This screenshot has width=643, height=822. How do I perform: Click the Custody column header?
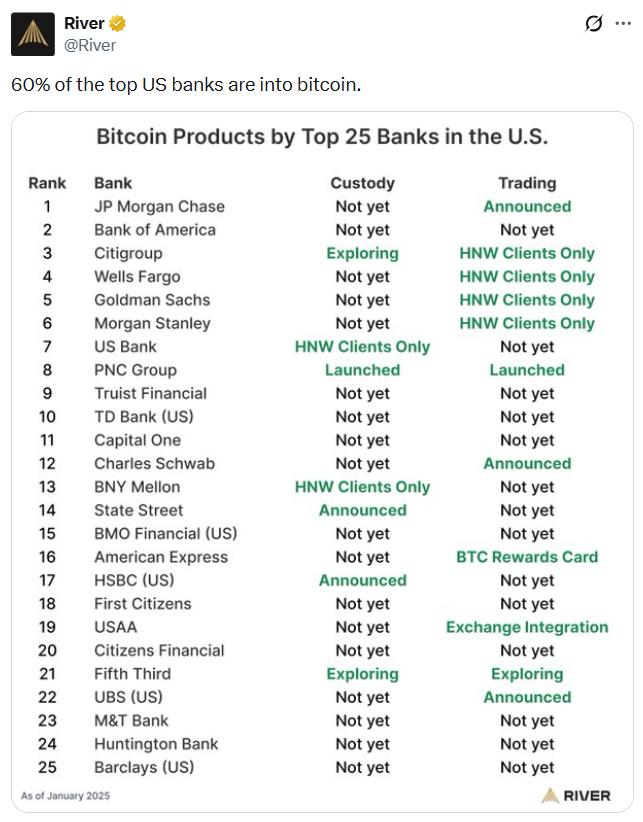click(363, 183)
